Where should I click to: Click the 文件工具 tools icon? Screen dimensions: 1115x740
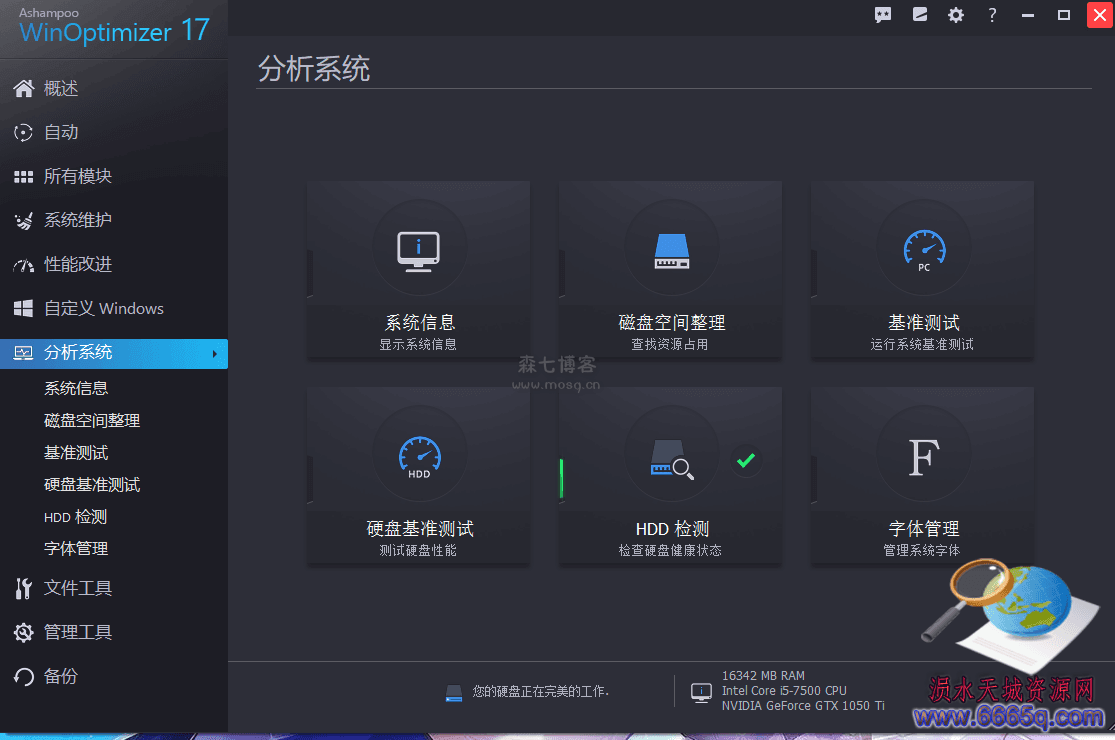pyautogui.click(x=23, y=589)
